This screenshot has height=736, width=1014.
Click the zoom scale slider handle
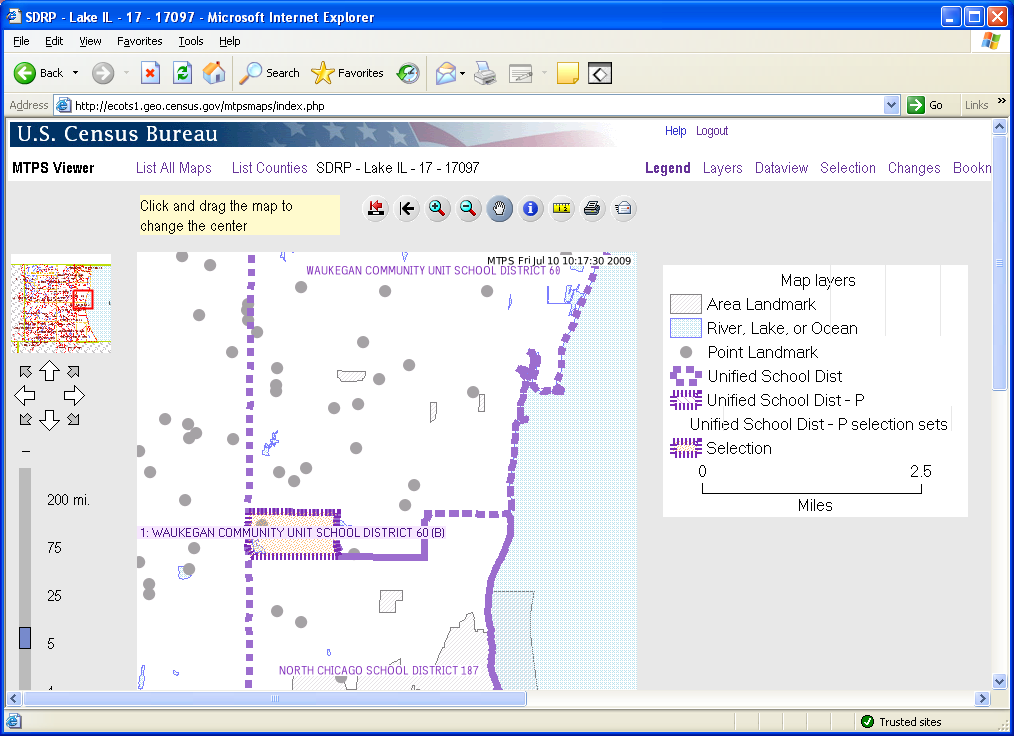pyautogui.click(x=25, y=638)
